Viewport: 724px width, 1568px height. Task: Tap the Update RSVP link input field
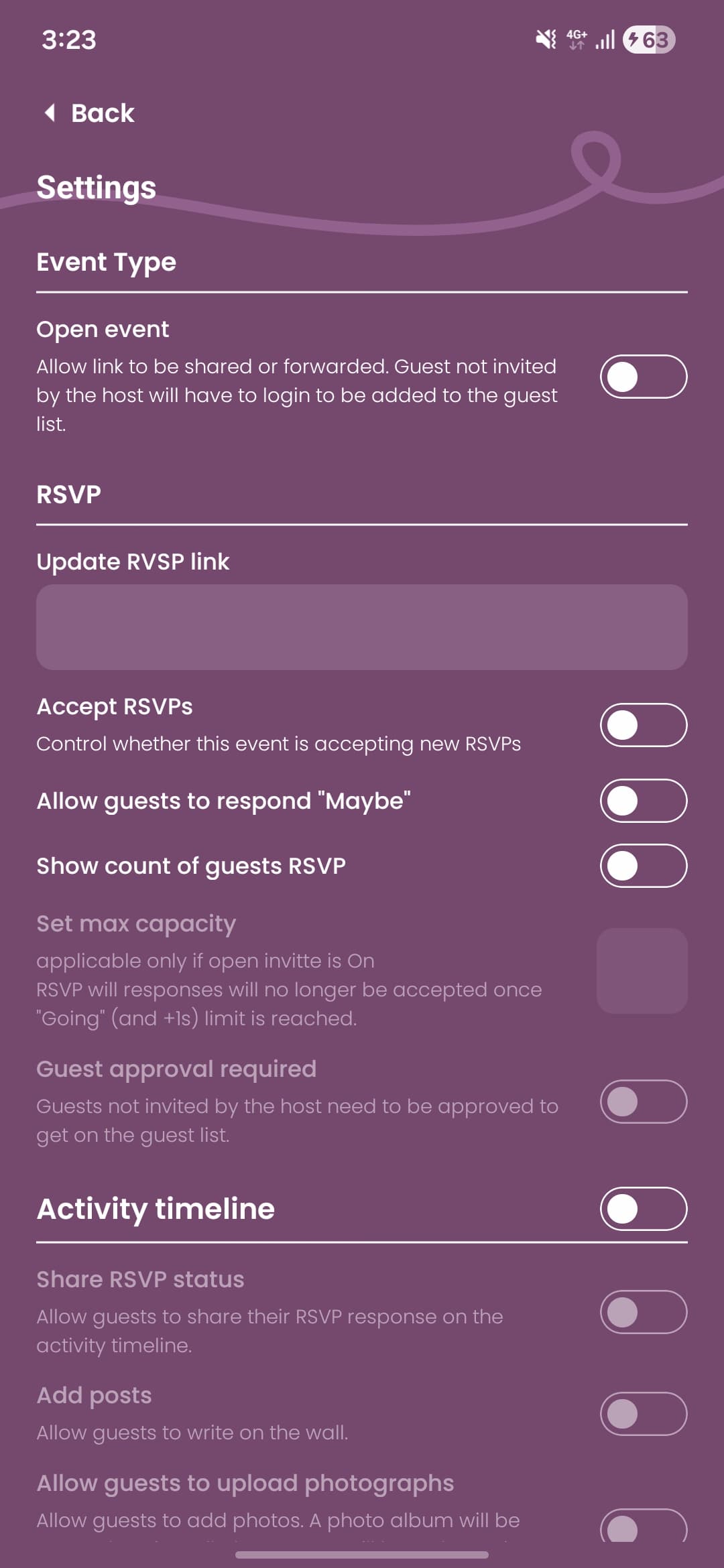[x=362, y=627]
